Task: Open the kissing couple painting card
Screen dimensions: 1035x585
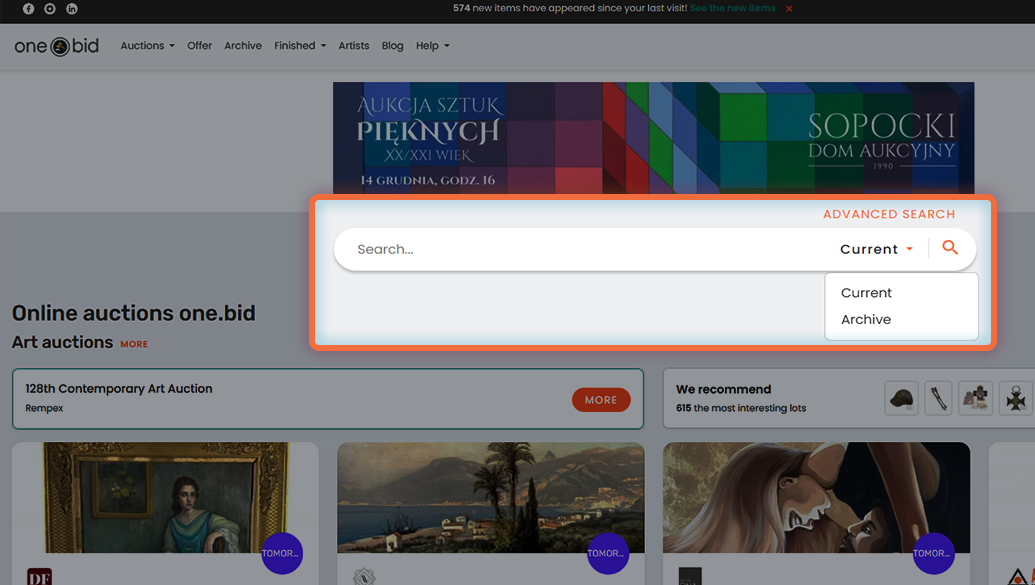Action: [x=817, y=497]
